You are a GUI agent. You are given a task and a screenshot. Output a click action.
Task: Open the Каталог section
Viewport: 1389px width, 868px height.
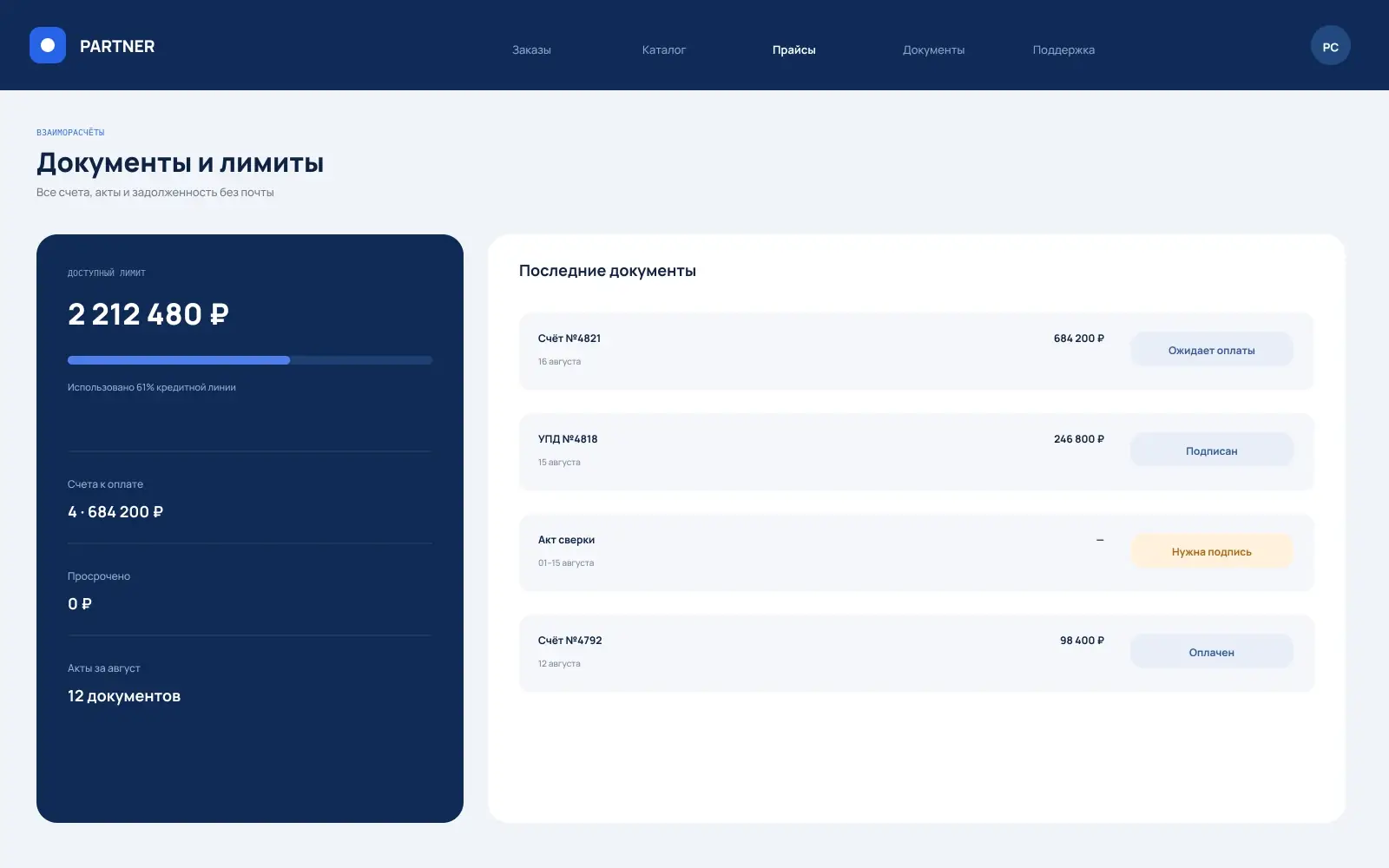coord(664,50)
